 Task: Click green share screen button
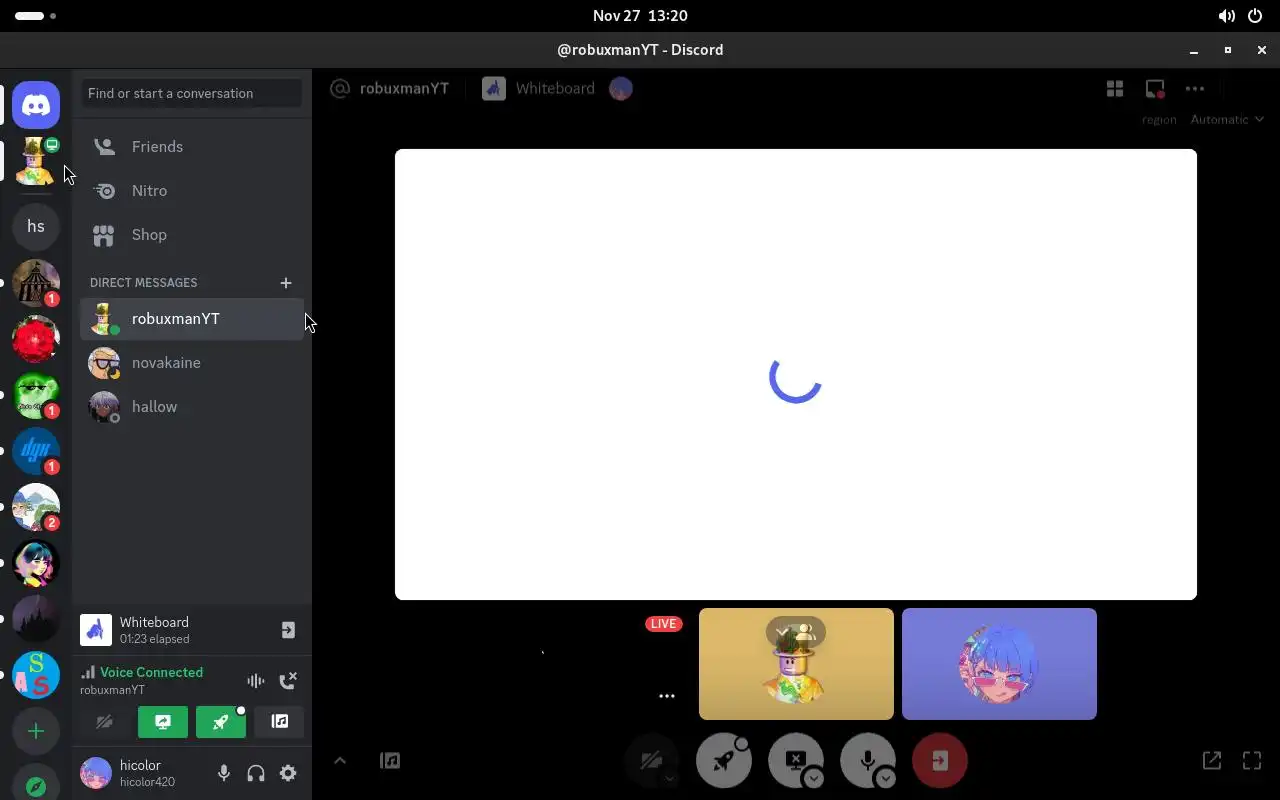click(163, 721)
